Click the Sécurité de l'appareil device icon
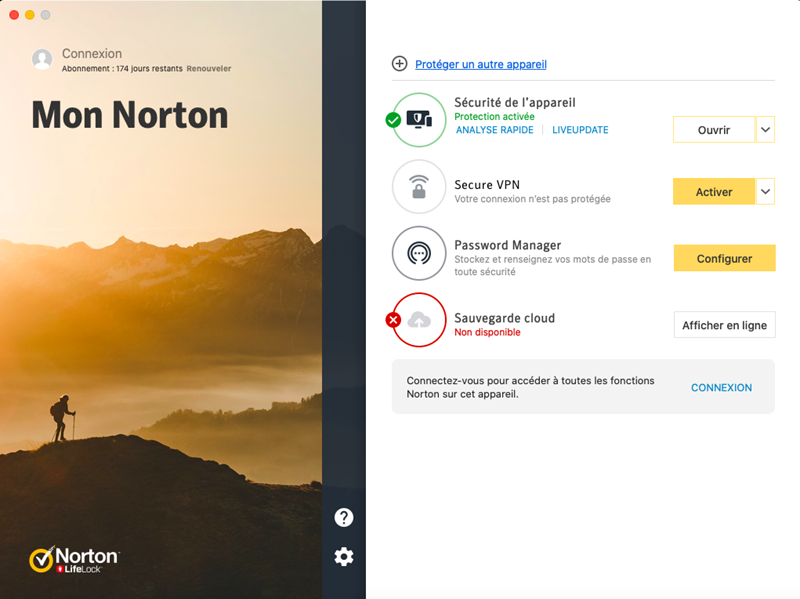 419,120
